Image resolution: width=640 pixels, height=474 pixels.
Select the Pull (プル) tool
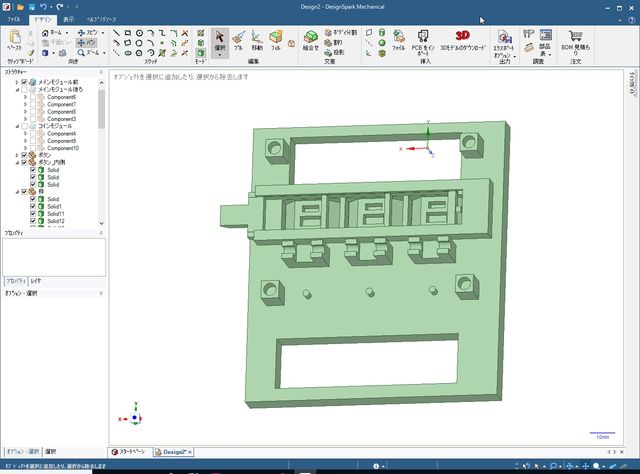click(x=238, y=40)
